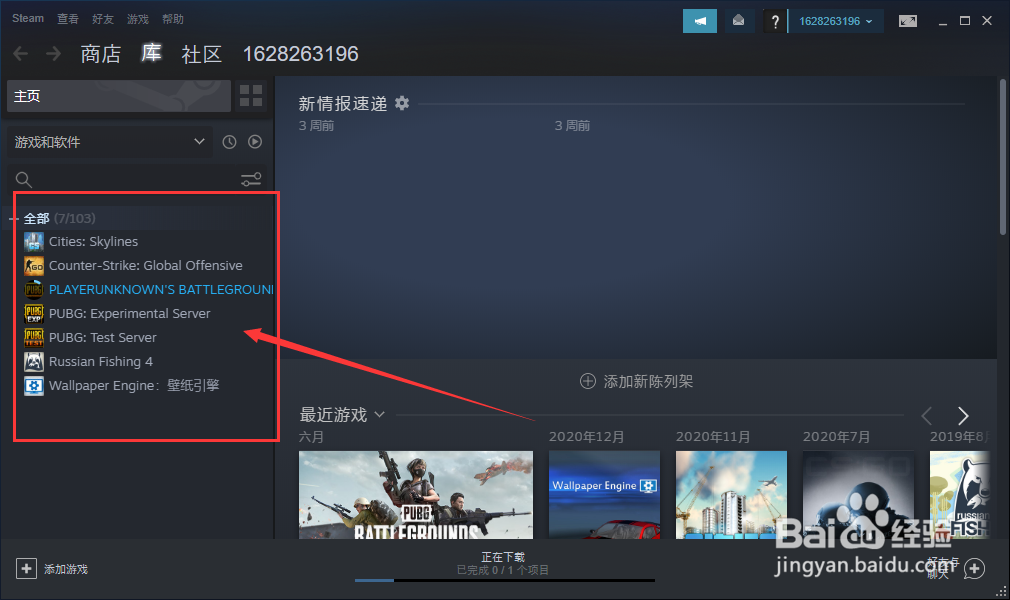Click 添加游戏 label
Image resolution: width=1010 pixels, height=600 pixels.
point(66,569)
